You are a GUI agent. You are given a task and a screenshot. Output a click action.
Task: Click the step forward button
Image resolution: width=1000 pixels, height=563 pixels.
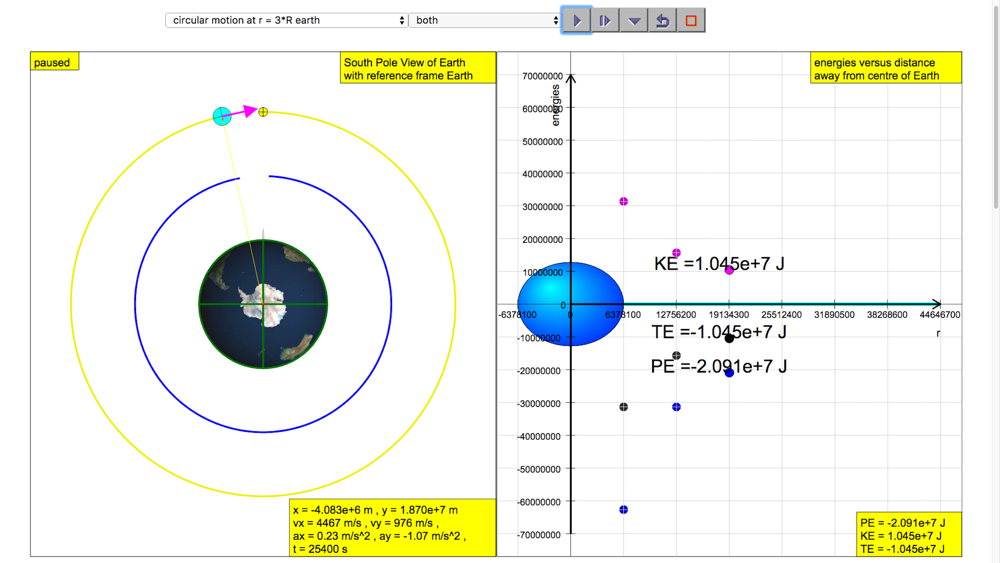605,20
